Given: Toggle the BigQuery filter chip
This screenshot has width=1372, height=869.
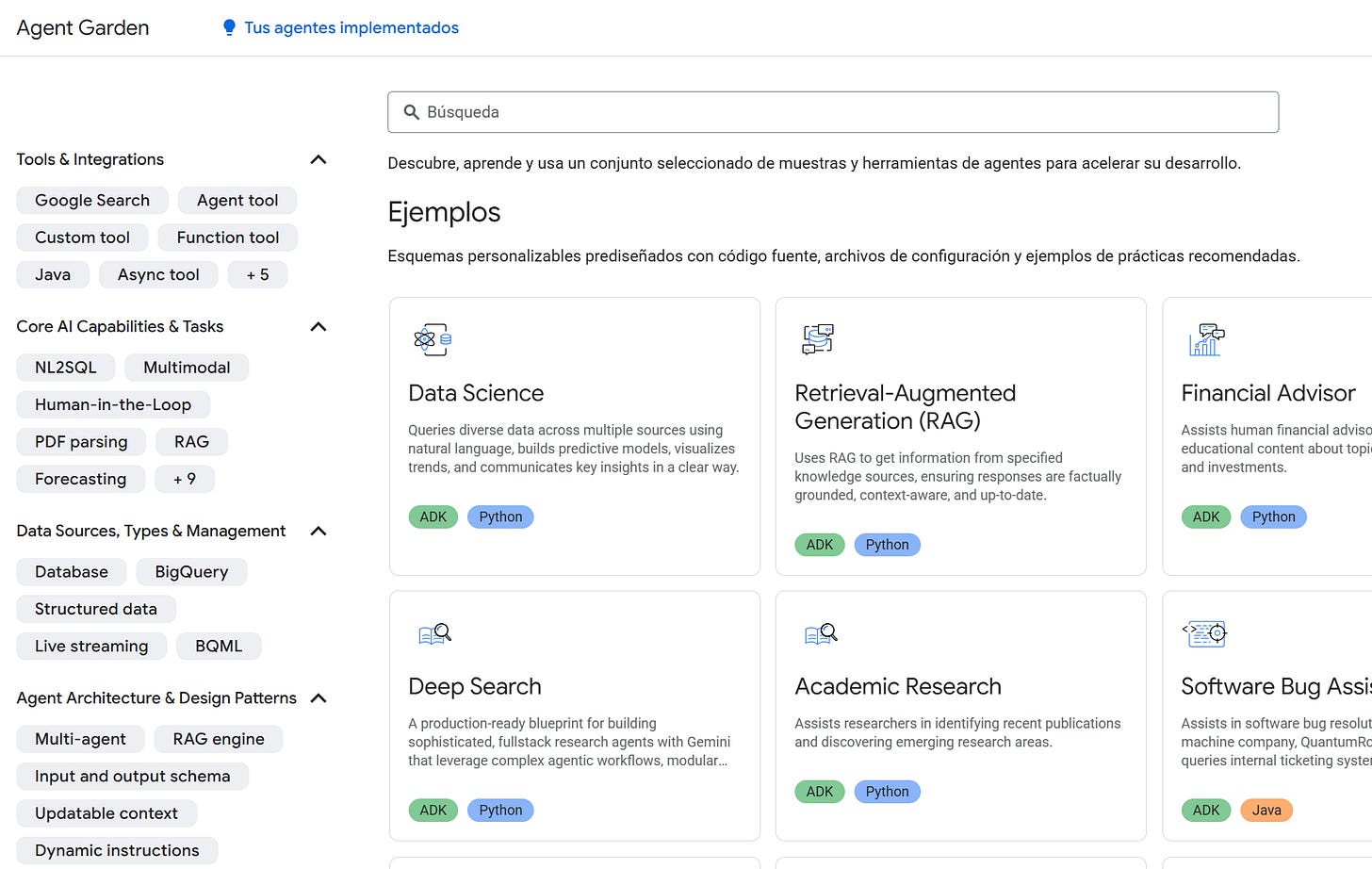Looking at the screenshot, I should click(x=191, y=572).
